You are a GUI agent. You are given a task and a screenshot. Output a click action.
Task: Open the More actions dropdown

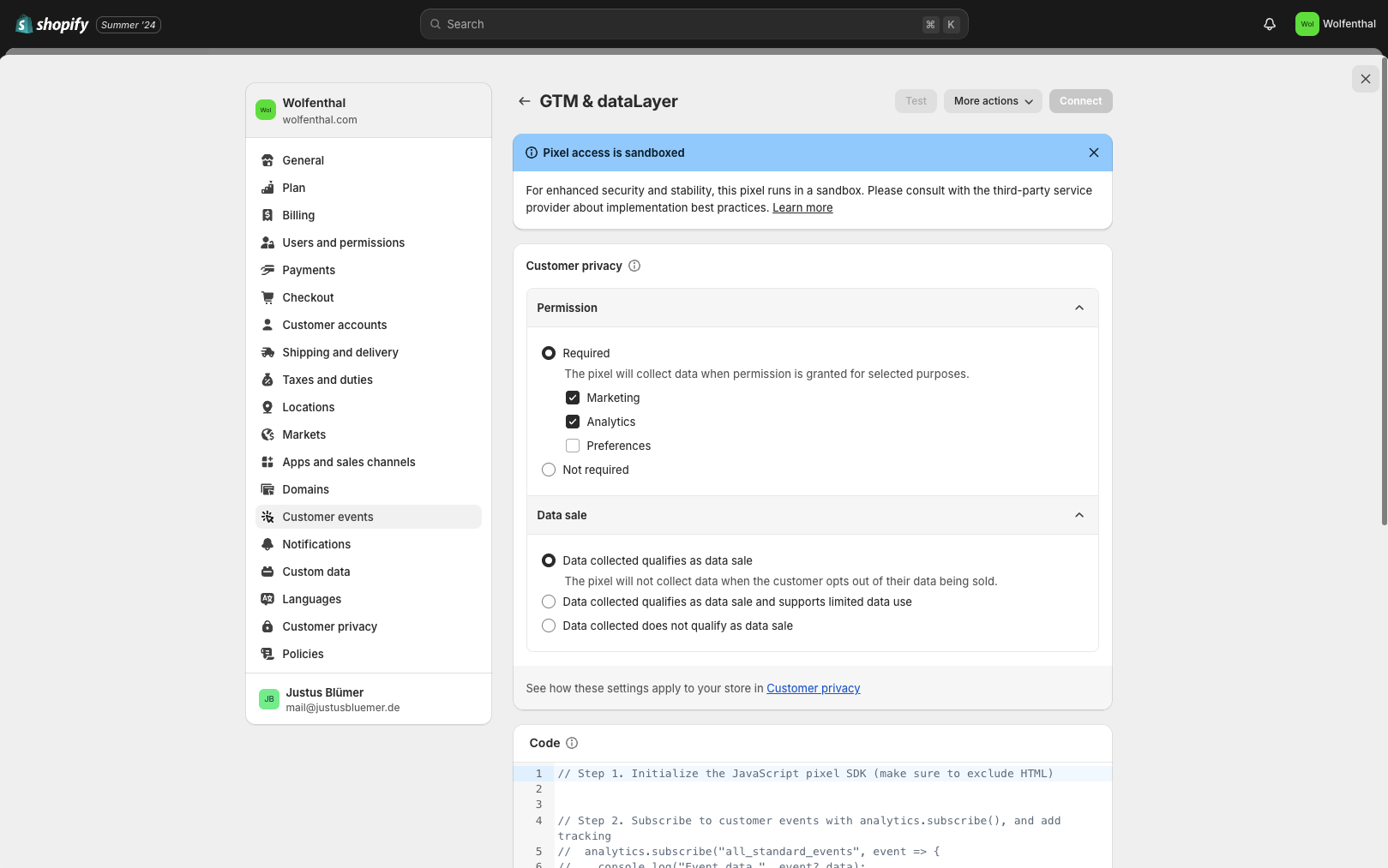(993, 101)
